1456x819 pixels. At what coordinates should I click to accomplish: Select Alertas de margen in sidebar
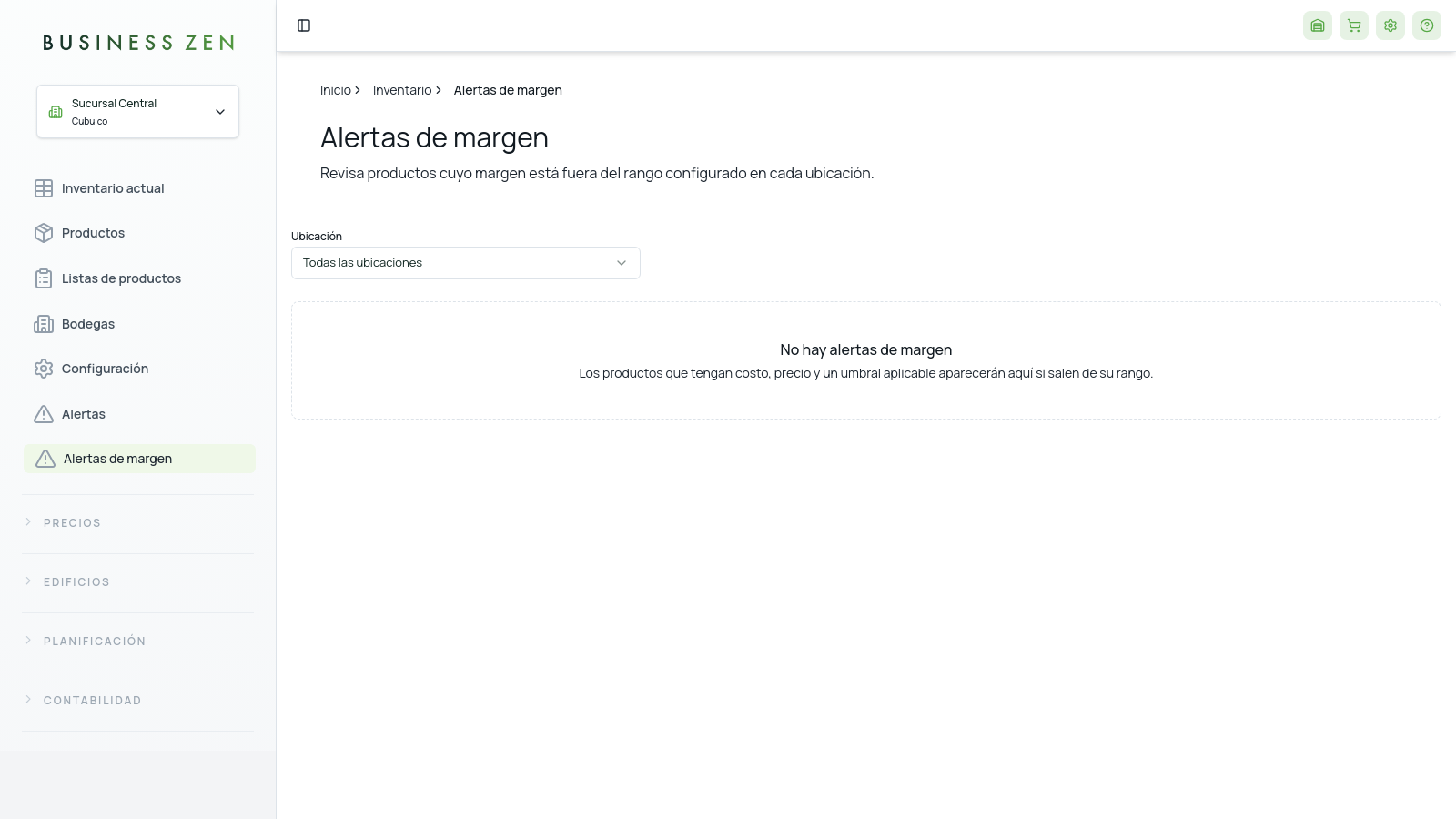coord(139,459)
